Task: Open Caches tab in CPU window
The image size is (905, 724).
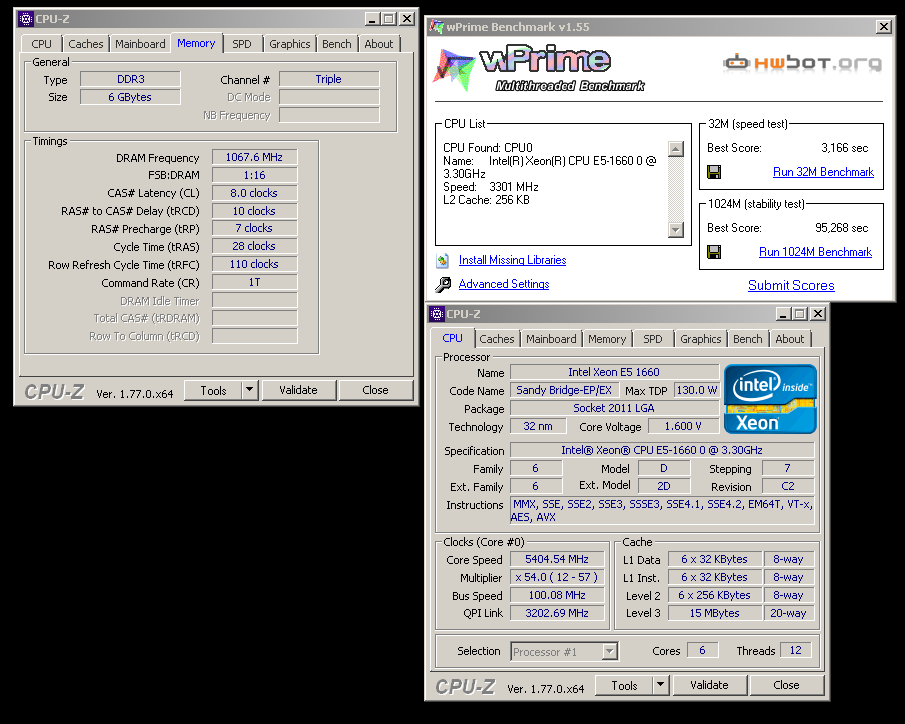Action: [x=496, y=339]
